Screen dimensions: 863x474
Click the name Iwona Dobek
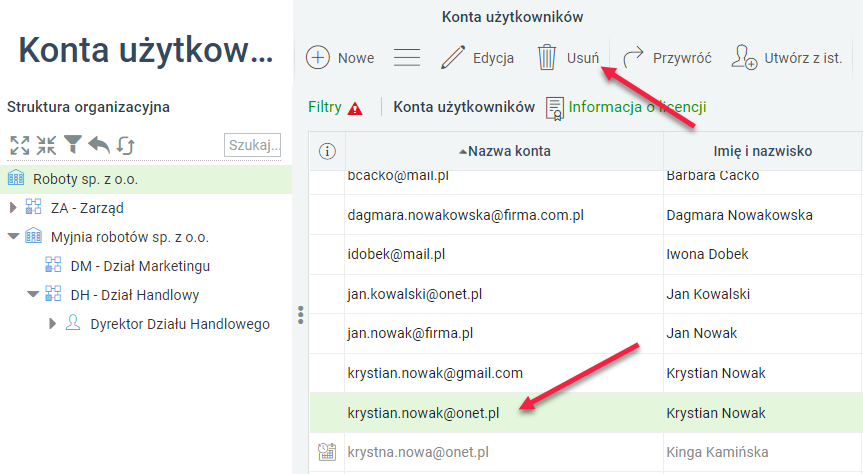point(707,254)
